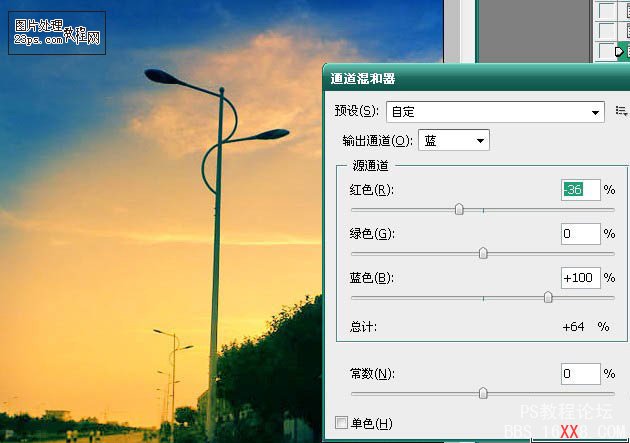Click the red value field showing -36
630x443 pixels.
point(581,190)
